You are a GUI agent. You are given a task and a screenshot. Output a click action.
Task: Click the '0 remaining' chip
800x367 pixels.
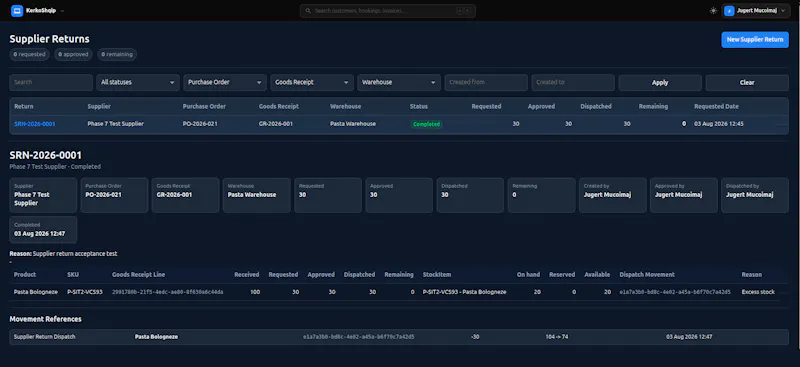coord(117,54)
